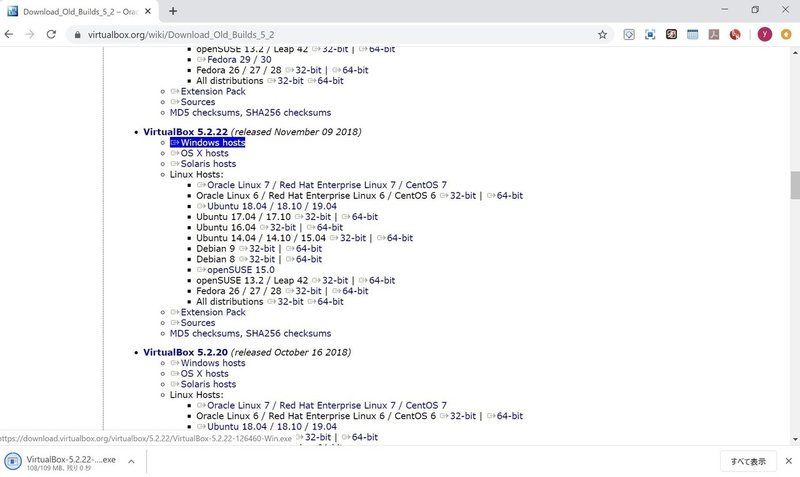Open Solaris hosts link for 5.2.20

(203, 384)
